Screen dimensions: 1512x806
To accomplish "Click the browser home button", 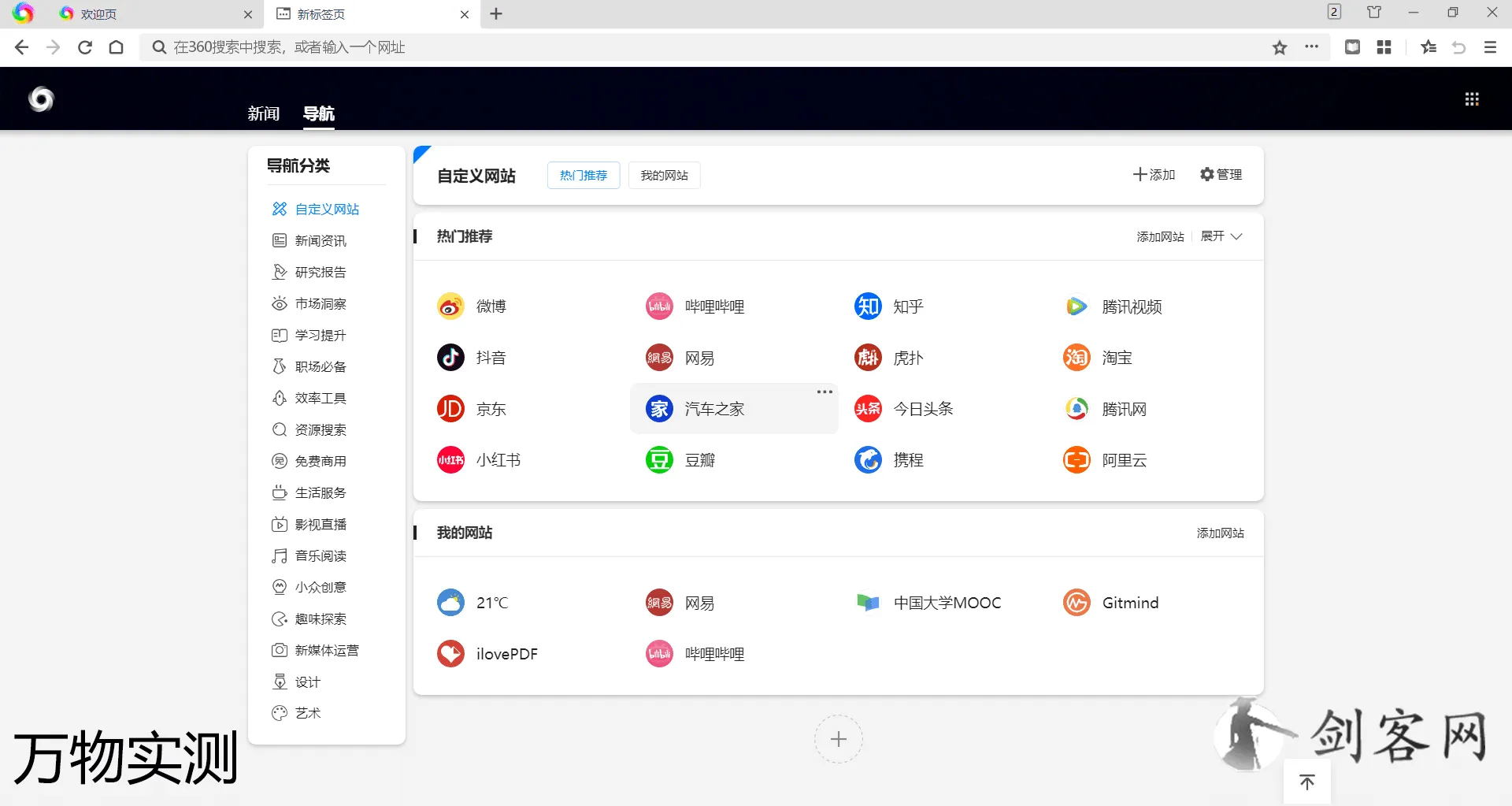I will coord(117,47).
